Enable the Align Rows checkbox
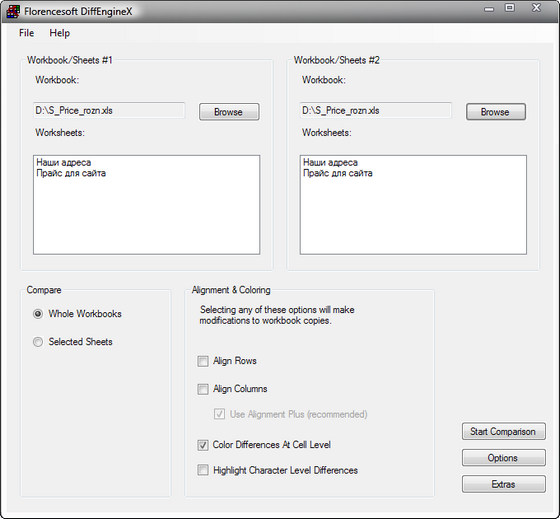Screen dimensions: 560x519 click(x=203, y=361)
